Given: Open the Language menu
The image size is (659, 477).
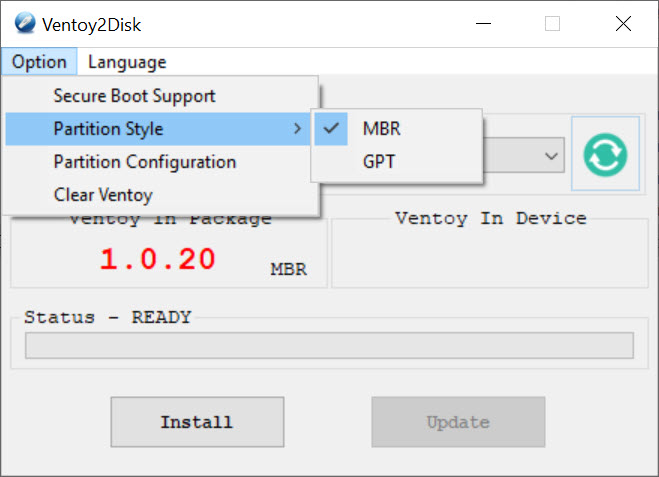Looking at the screenshot, I should [127, 62].
